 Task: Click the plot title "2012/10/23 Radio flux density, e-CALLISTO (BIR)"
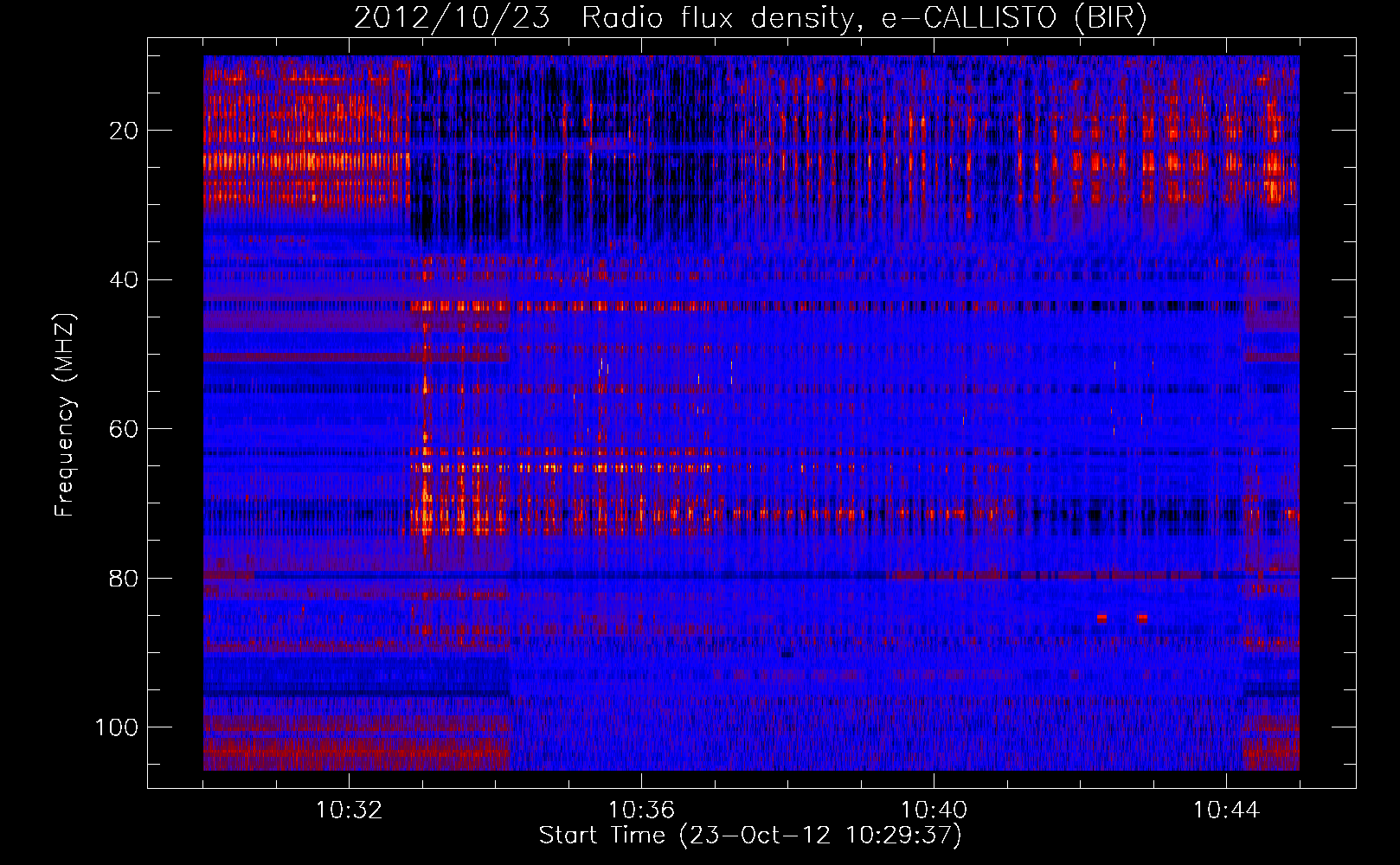[750, 17]
